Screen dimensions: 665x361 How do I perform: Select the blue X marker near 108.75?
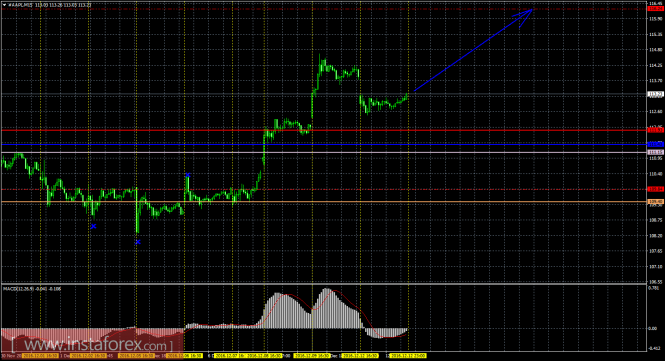click(x=93, y=227)
